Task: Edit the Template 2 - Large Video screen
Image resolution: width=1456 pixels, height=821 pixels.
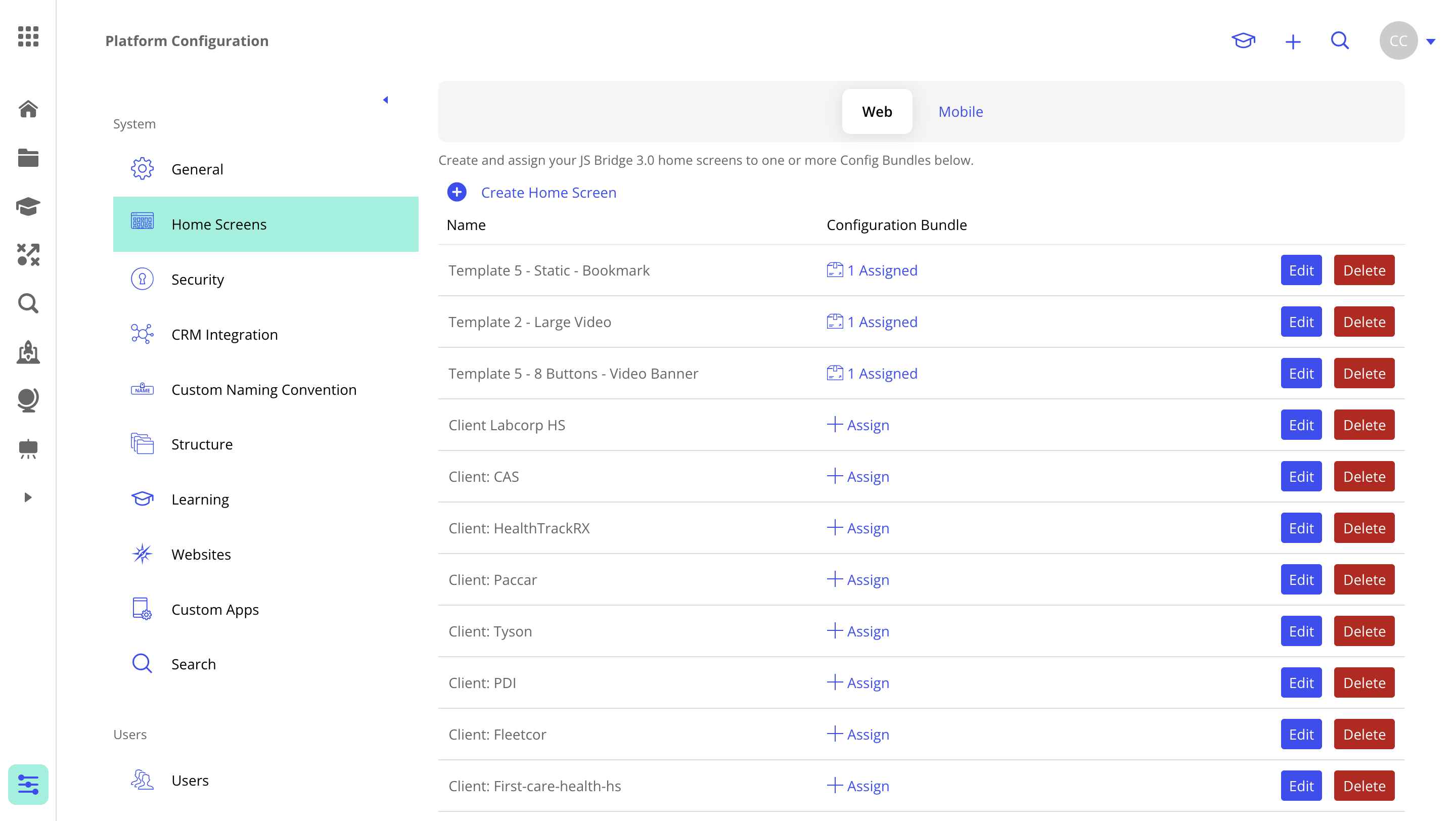Action: coord(1301,322)
